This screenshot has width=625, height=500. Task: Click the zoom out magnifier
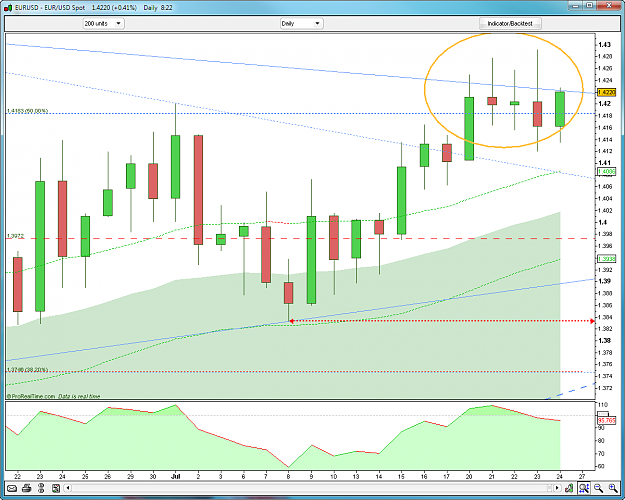pos(598,488)
